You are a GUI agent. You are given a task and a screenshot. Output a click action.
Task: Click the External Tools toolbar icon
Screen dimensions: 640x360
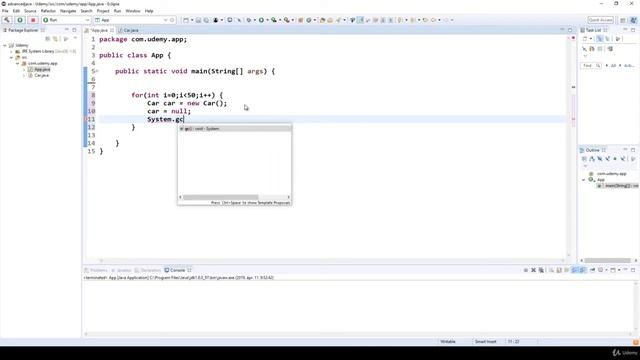click(x=287, y=20)
